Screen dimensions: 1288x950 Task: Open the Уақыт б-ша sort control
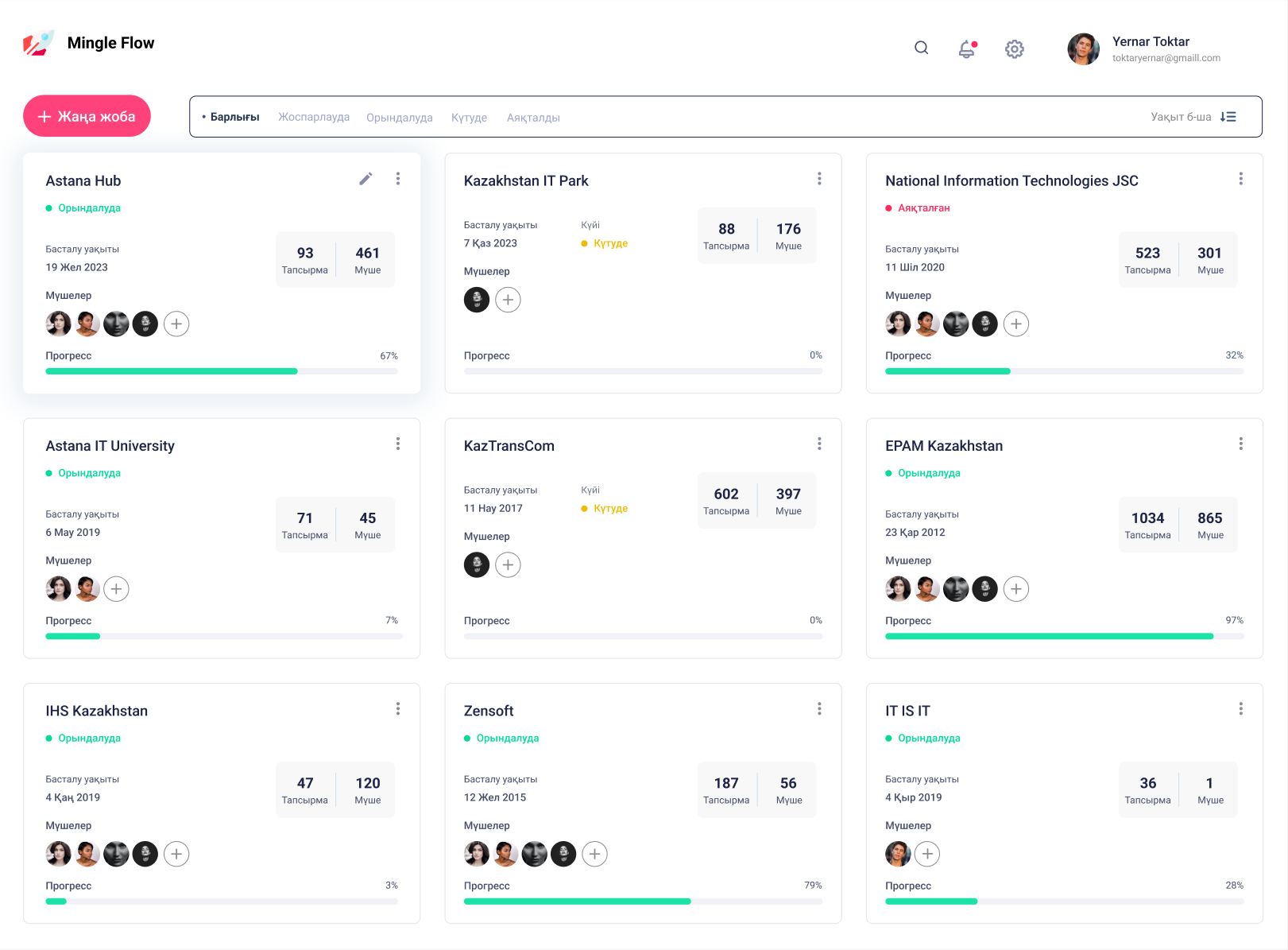pos(1193,117)
